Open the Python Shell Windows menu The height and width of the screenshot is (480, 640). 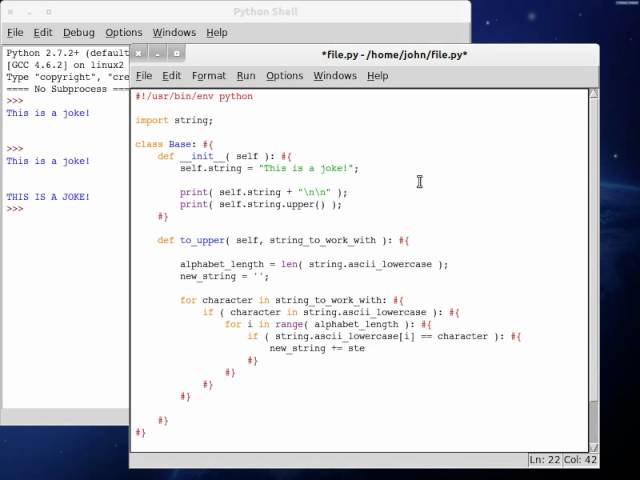(x=175, y=32)
